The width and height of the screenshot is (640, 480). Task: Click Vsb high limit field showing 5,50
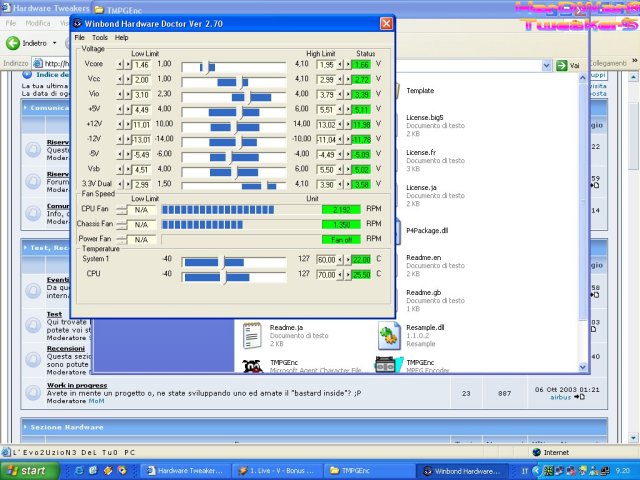tap(326, 170)
